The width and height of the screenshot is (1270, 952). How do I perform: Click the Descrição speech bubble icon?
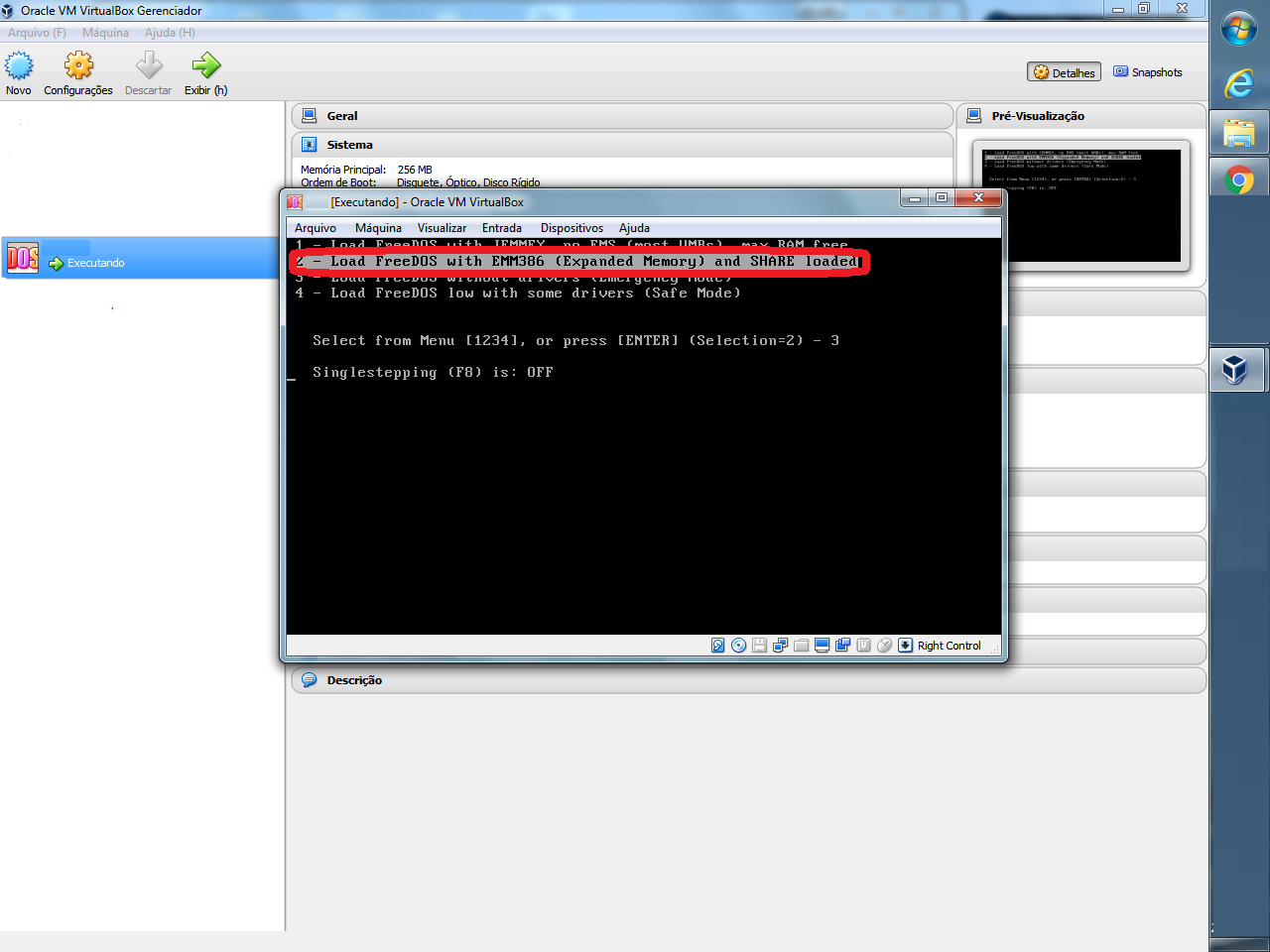pyautogui.click(x=310, y=680)
